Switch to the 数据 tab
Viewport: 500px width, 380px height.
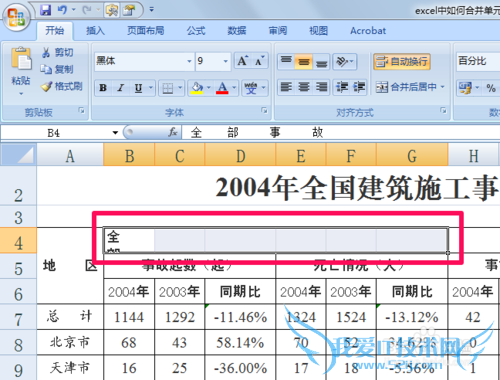click(x=237, y=31)
